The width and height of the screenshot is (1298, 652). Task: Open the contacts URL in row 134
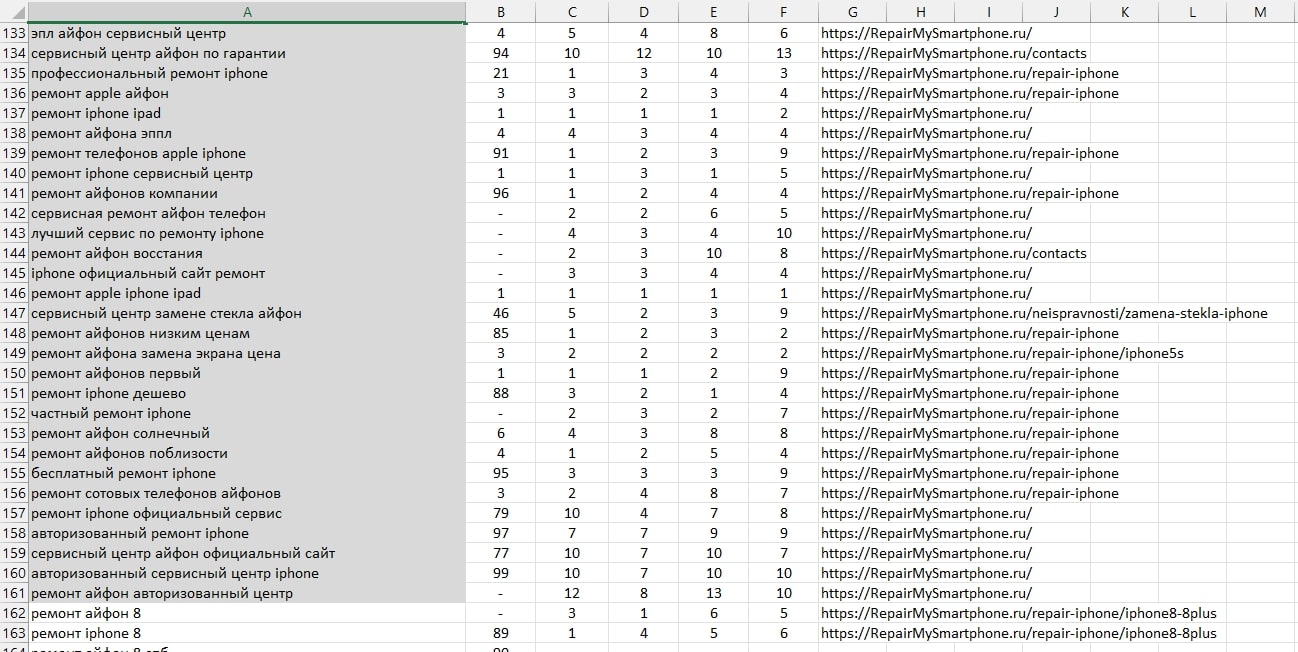tap(954, 53)
